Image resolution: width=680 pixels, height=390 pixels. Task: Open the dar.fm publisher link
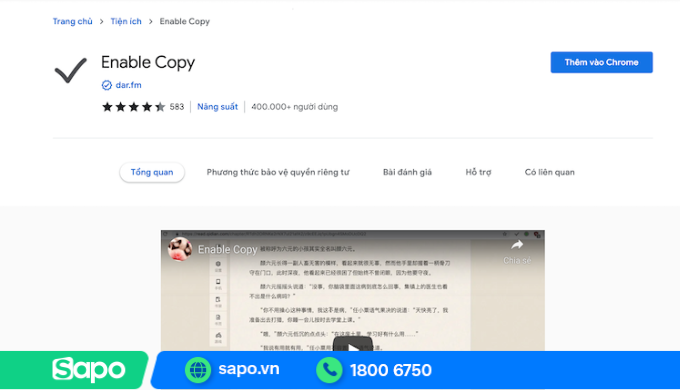[x=128, y=85]
